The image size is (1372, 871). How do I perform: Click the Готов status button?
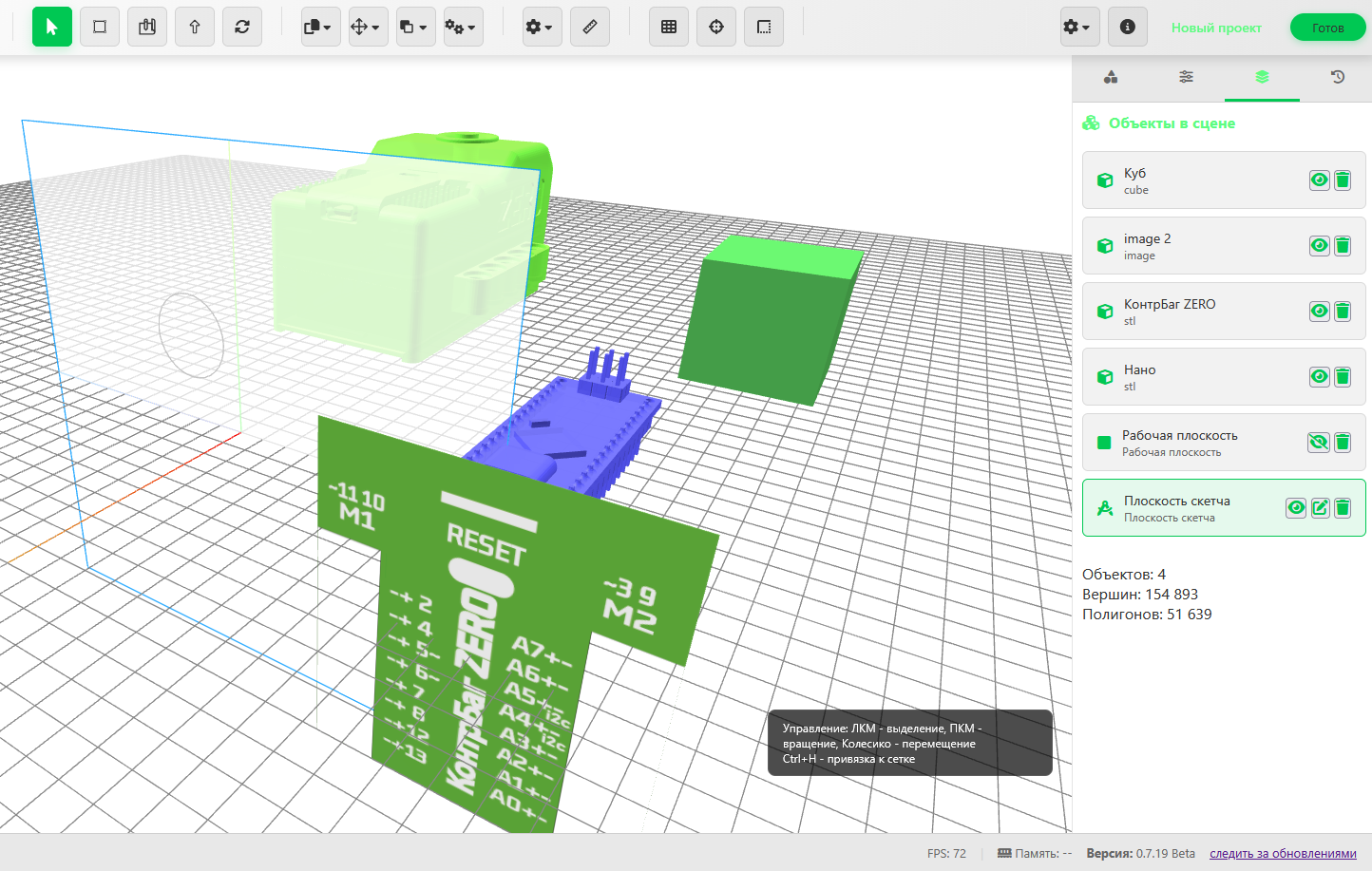pyautogui.click(x=1327, y=28)
